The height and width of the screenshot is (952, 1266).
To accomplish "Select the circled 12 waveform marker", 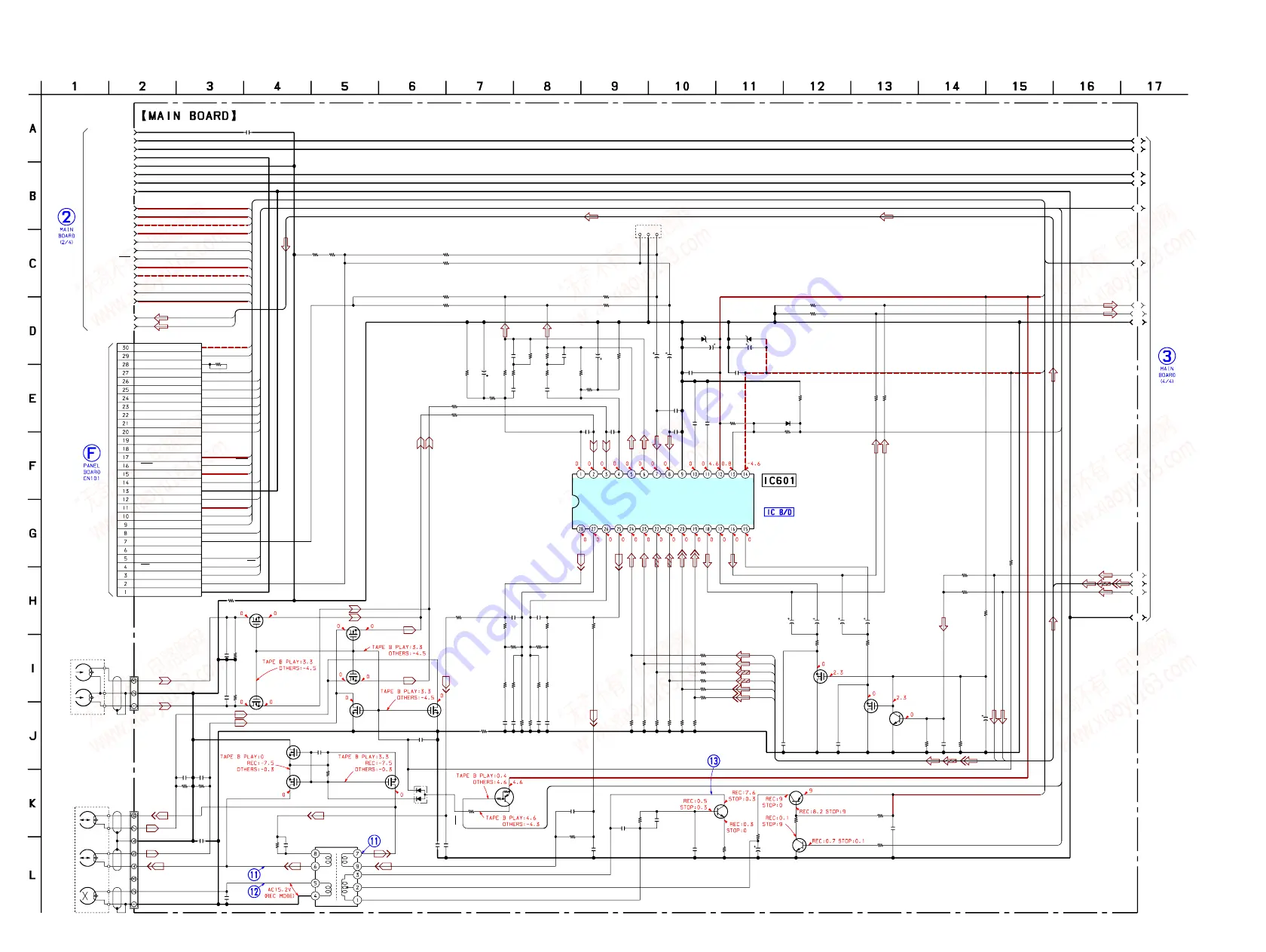I will (x=254, y=892).
